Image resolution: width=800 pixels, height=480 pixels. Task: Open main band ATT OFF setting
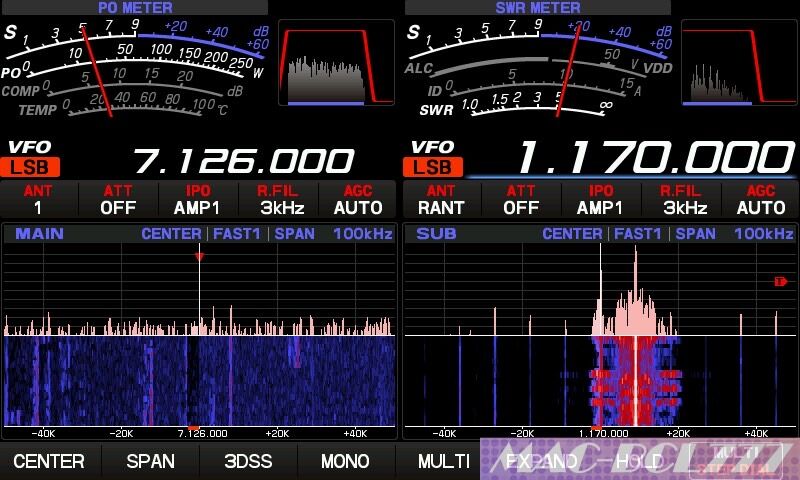pos(118,199)
